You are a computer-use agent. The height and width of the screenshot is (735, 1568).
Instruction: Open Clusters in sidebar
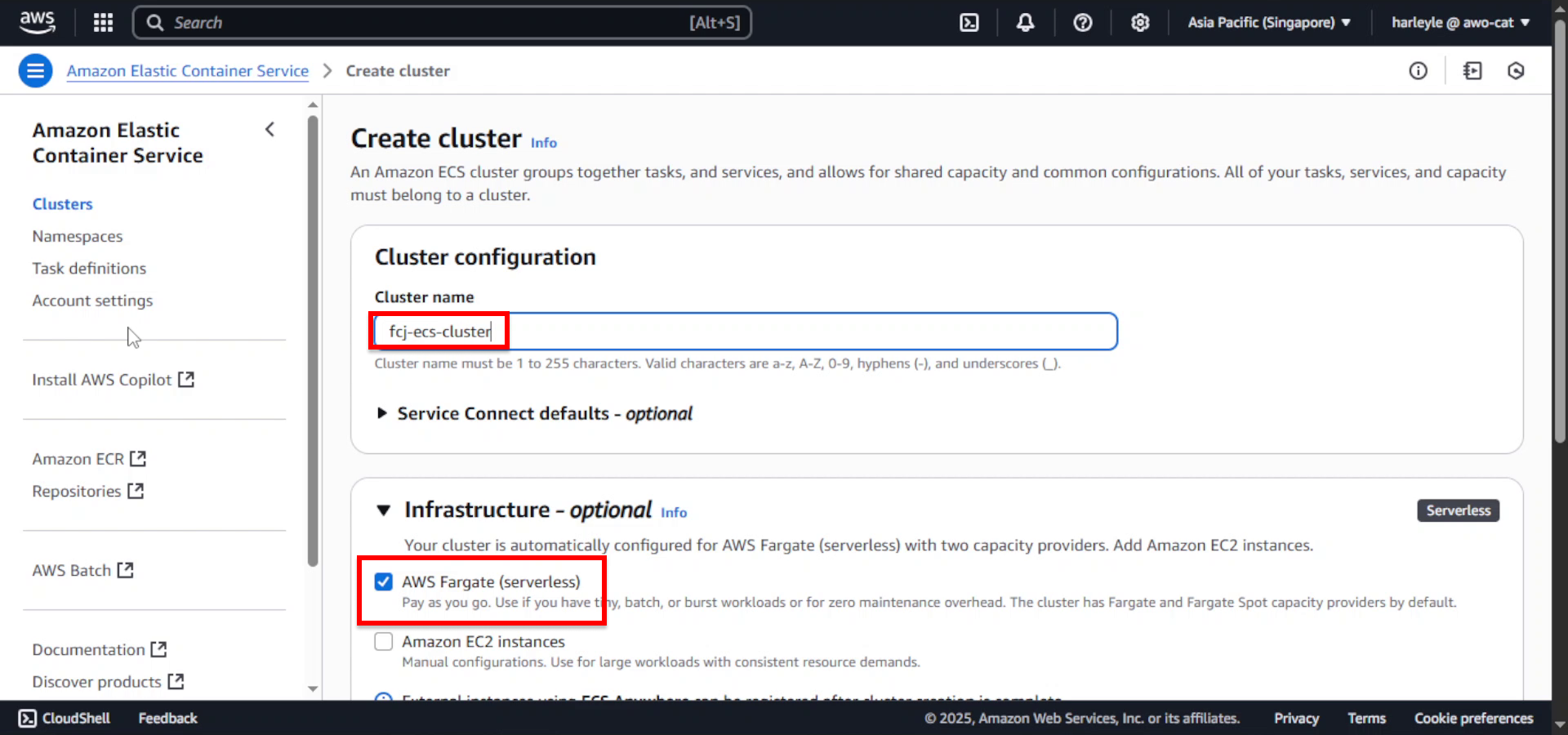(x=62, y=204)
